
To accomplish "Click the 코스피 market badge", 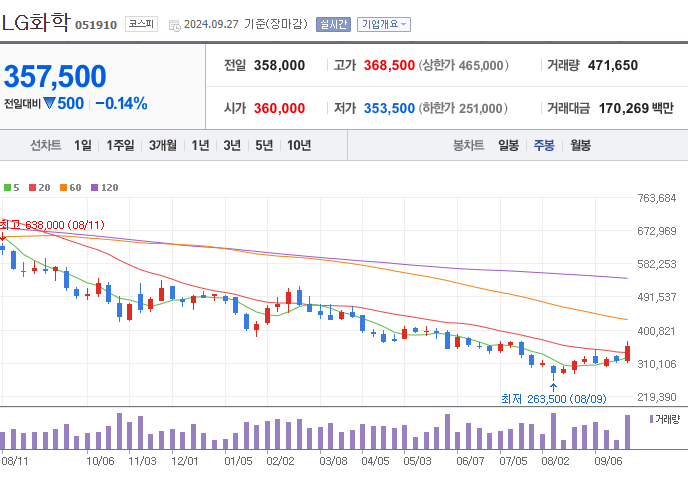I will (x=141, y=24).
